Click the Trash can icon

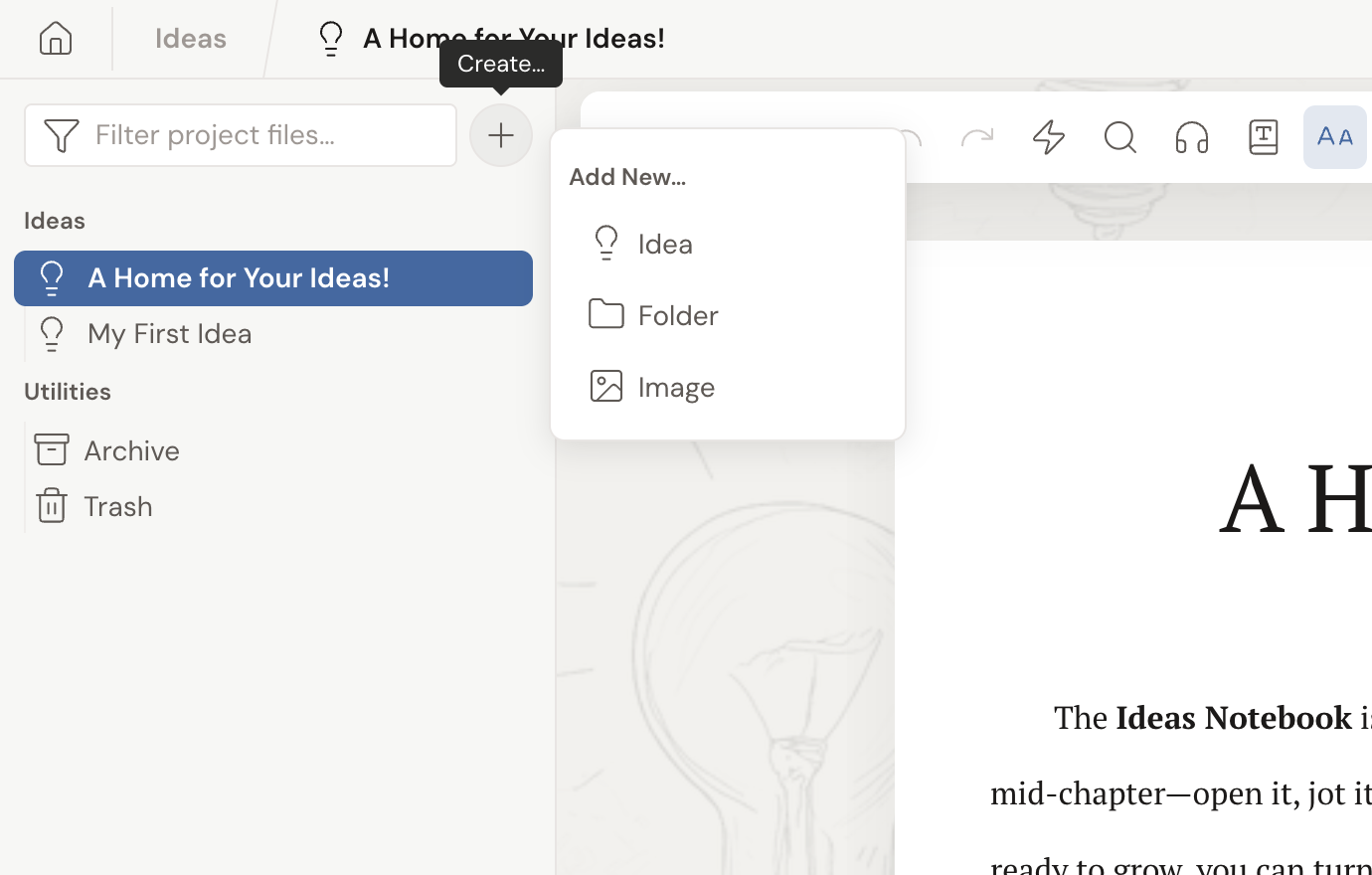[52, 505]
